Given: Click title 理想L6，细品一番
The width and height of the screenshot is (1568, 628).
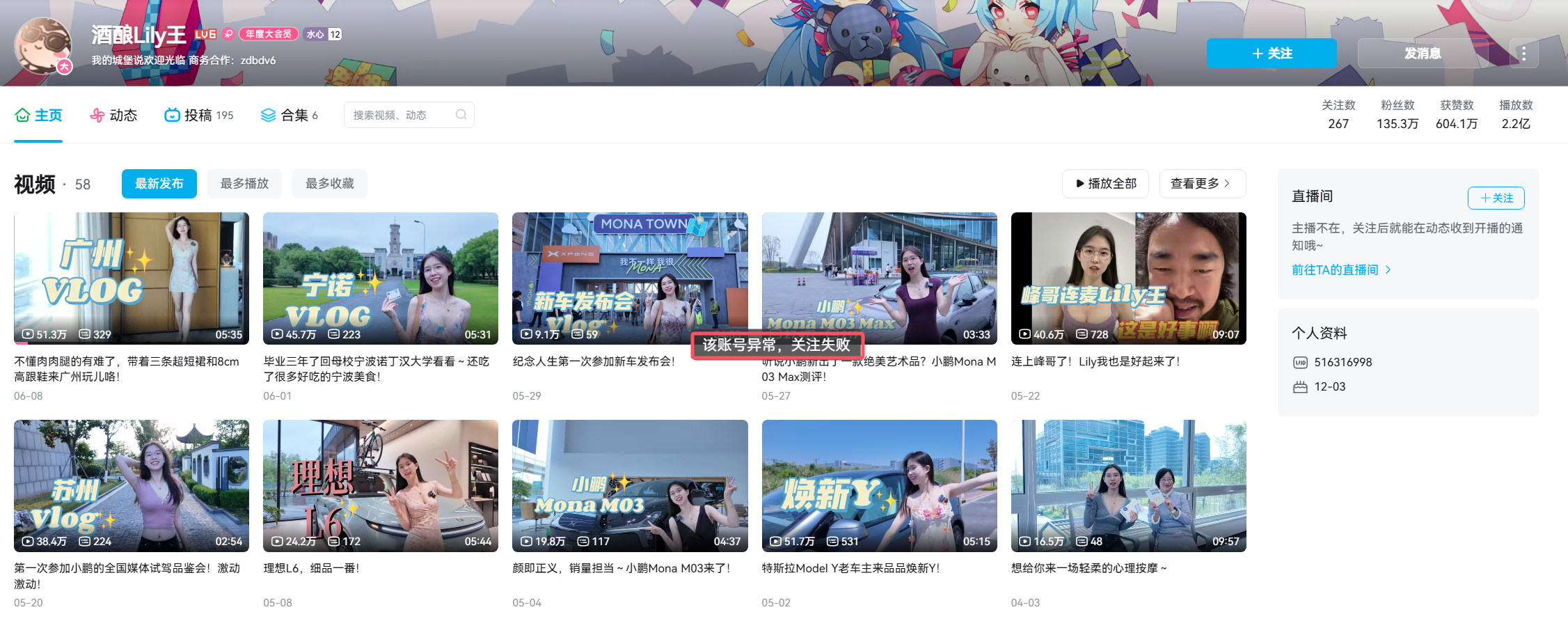Looking at the screenshot, I should click(x=311, y=568).
